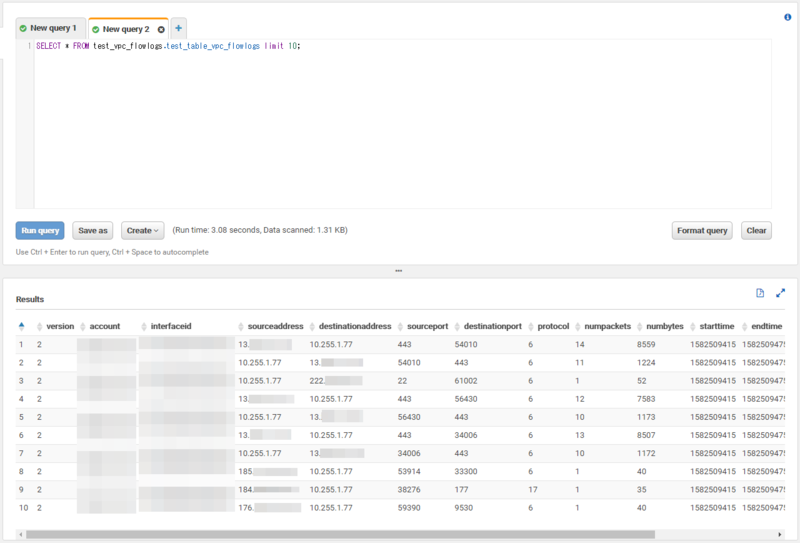Image resolution: width=800 pixels, height=543 pixels.
Task: Run the query
Action: pyautogui.click(x=40, y=230)
